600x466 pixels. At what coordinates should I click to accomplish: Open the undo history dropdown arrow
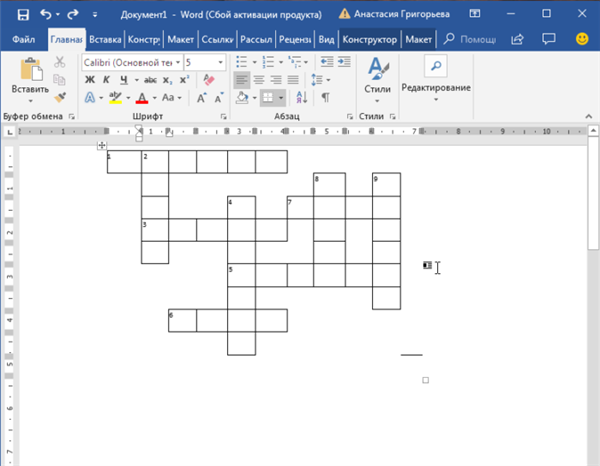(58, 15)
